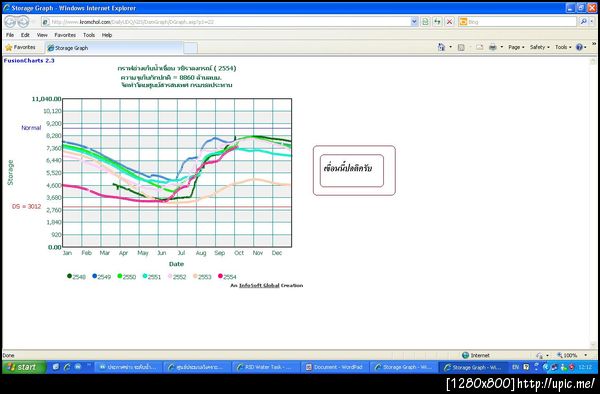
Task: Open the File menu
Action: tap(10, 35)
